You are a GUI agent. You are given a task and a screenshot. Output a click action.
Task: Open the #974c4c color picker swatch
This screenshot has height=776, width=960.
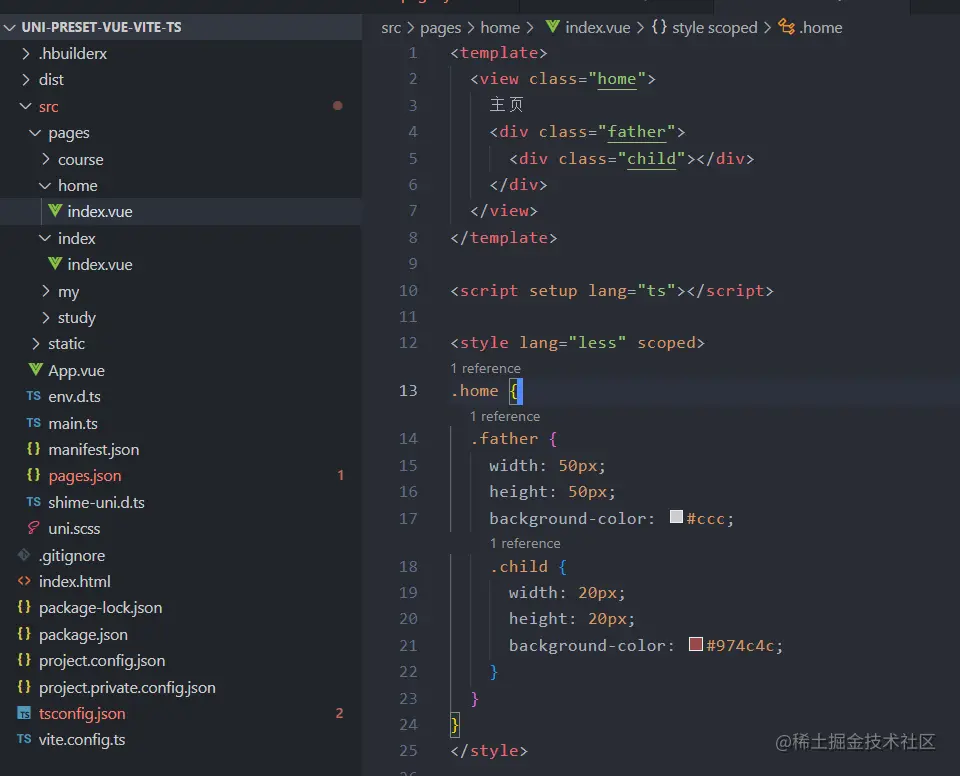pos(696,644)
